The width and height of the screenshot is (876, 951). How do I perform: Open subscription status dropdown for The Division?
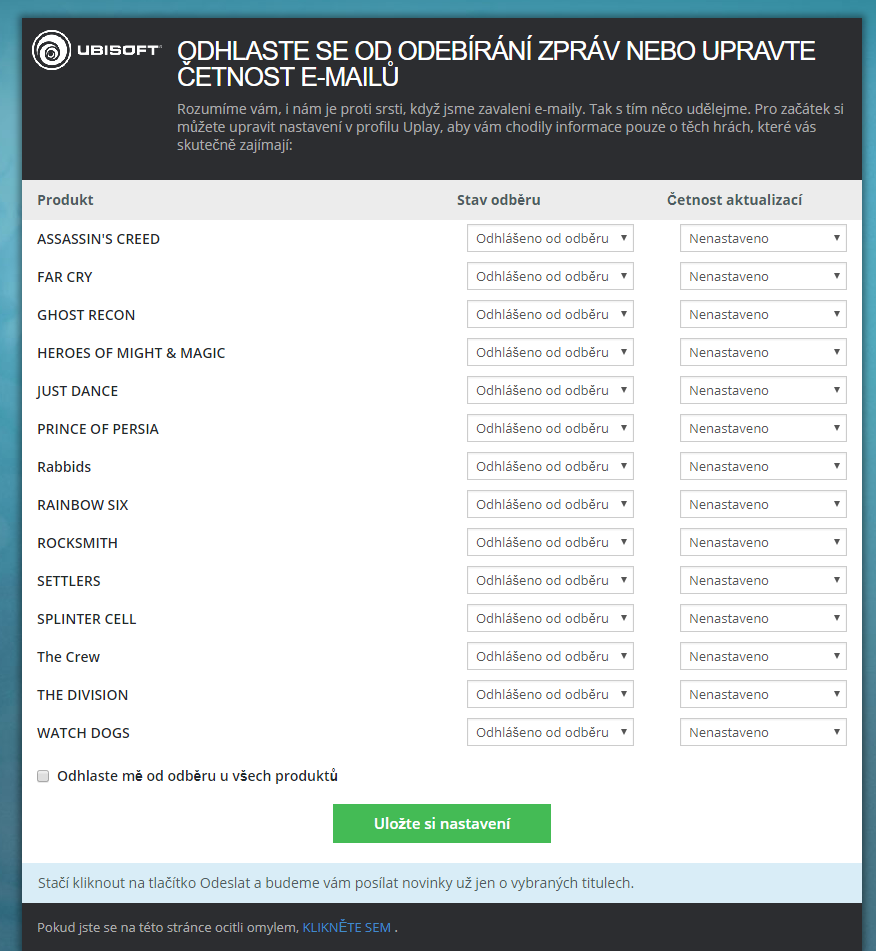[x=550, y=694]
